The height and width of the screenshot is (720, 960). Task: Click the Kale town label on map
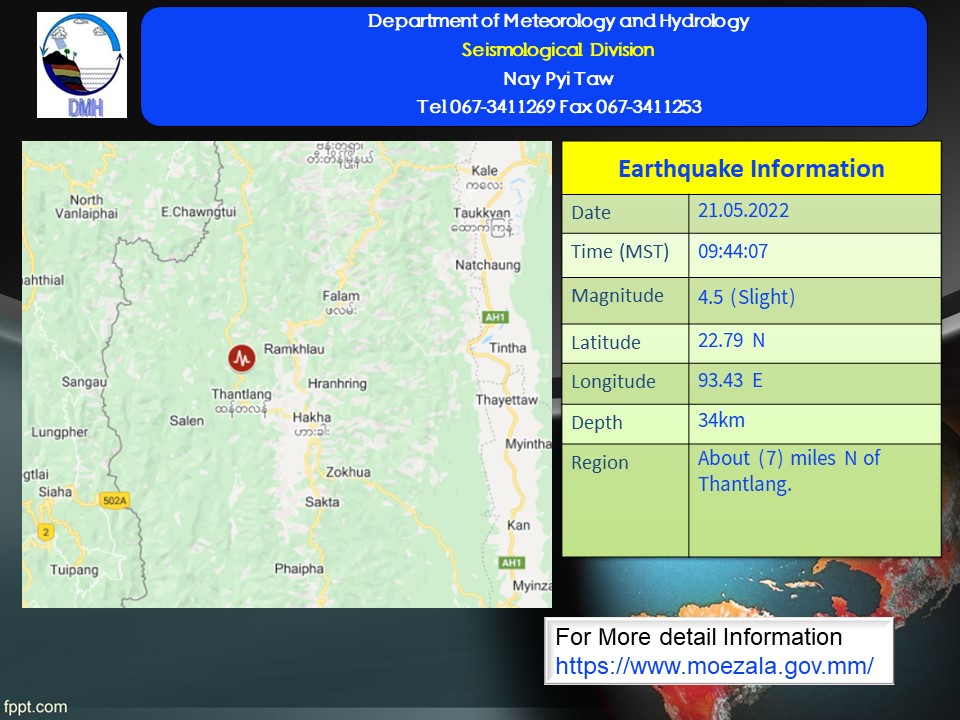pyautogui.click(x=484, y=170)
